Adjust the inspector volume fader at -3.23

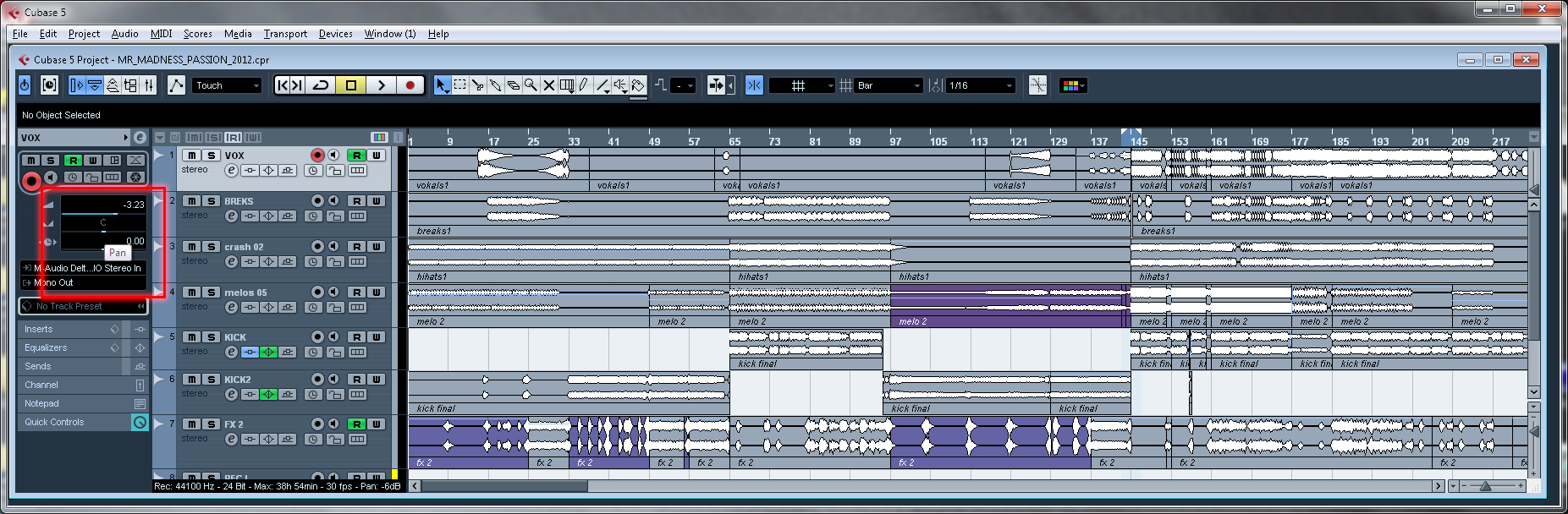click(102, 205)
